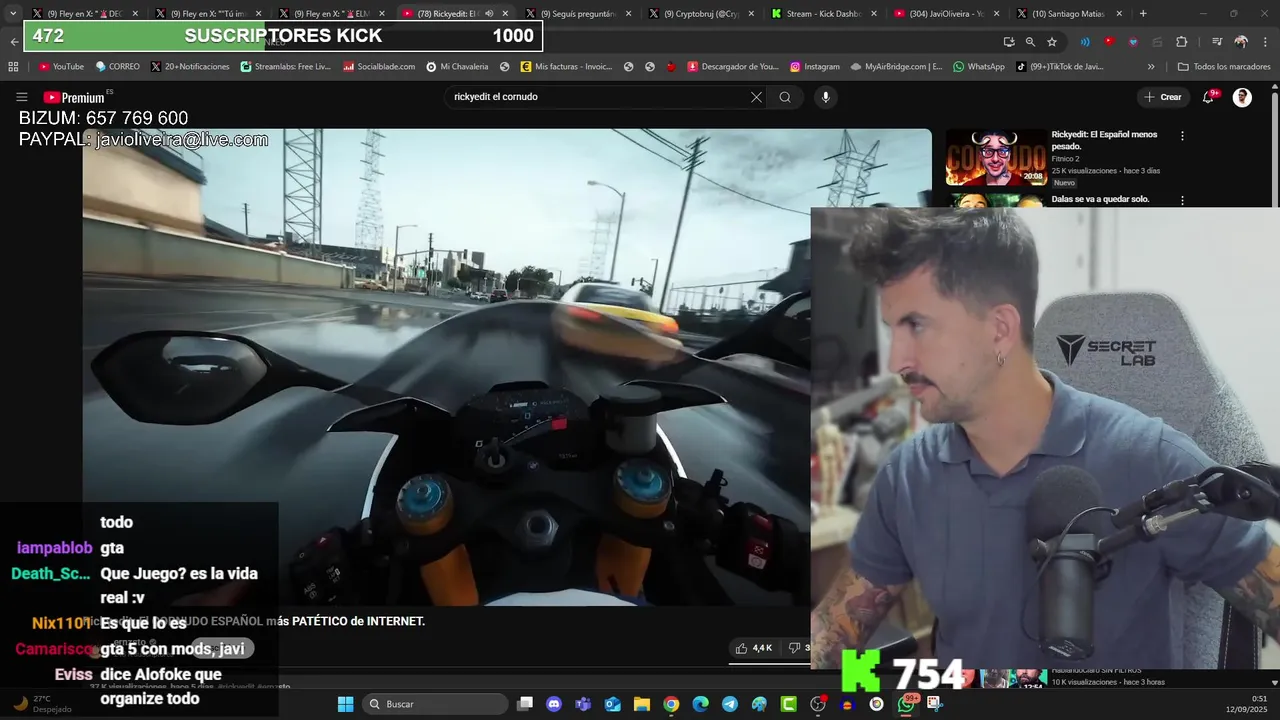This screenshot has width=1280, height=720.
Task: Open the "Mi Chavaleria" bookmark
Action: [x=457, y=67]
